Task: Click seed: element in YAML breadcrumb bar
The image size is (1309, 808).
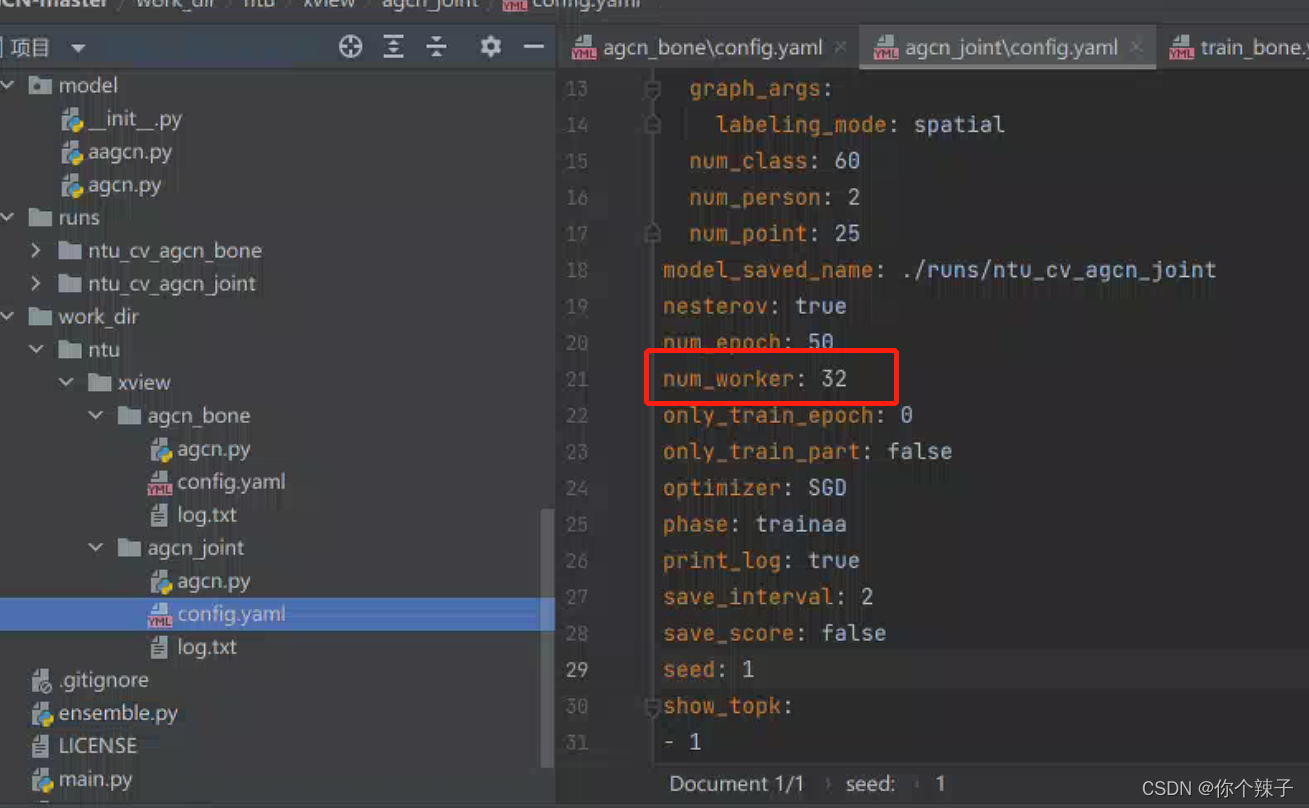Action: click(870, 784)
